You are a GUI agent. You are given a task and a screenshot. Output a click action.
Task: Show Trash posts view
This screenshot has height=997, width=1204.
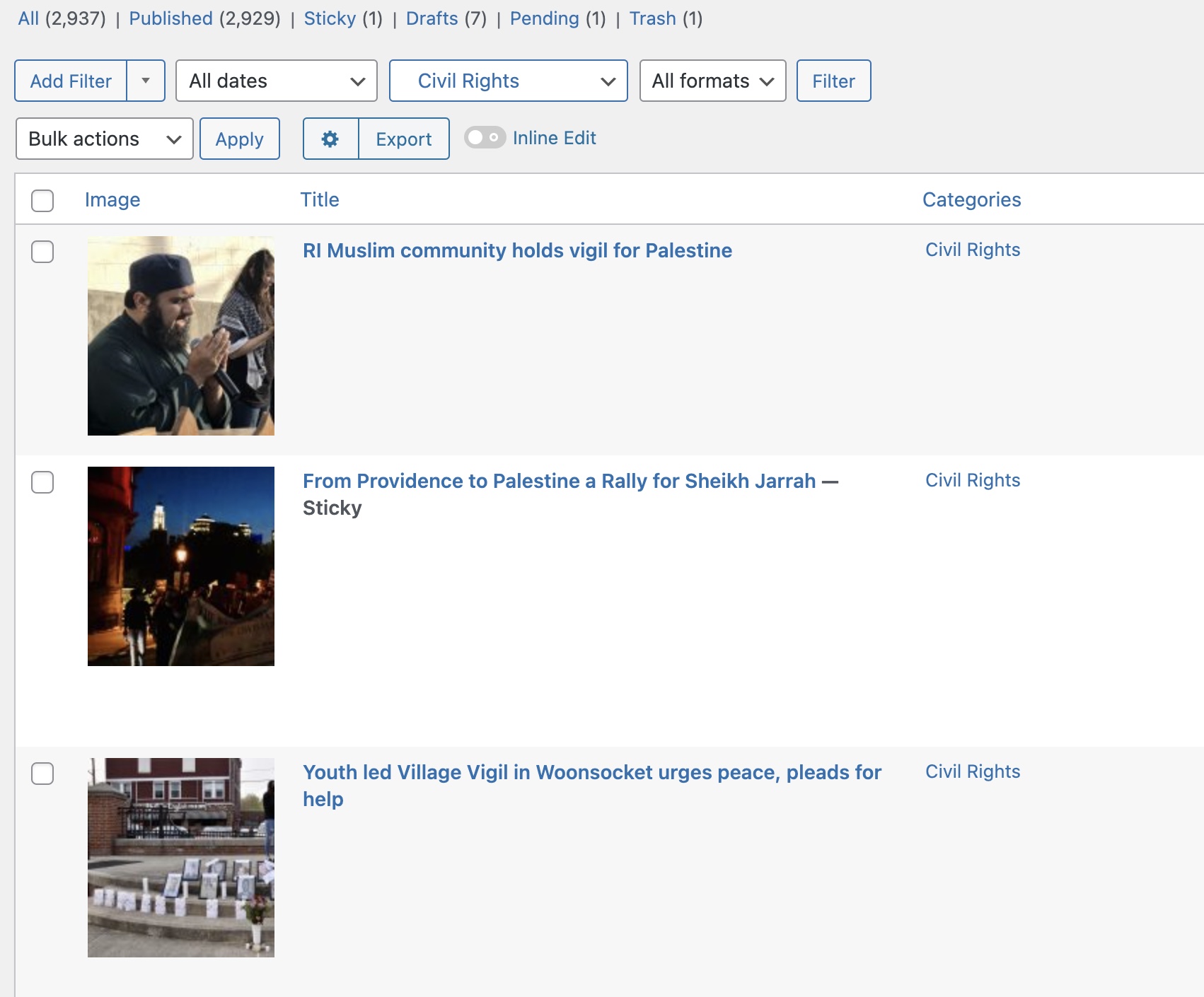[x=652, y=18]
